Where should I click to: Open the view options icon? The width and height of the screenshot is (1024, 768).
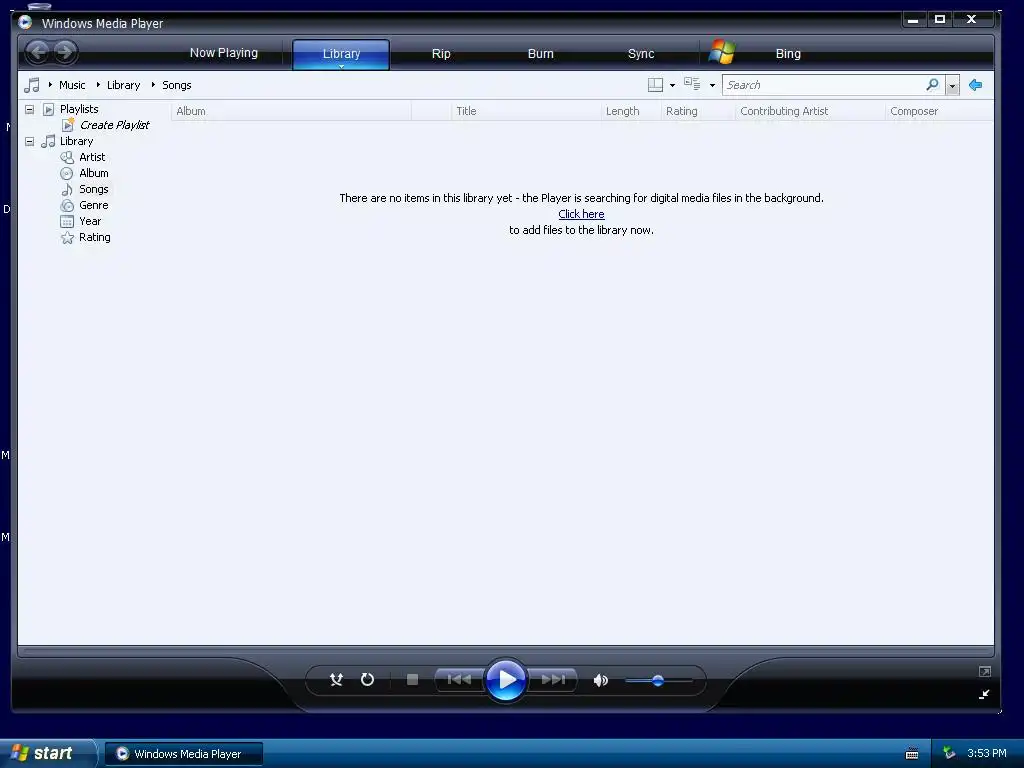(x=692, y=84)
